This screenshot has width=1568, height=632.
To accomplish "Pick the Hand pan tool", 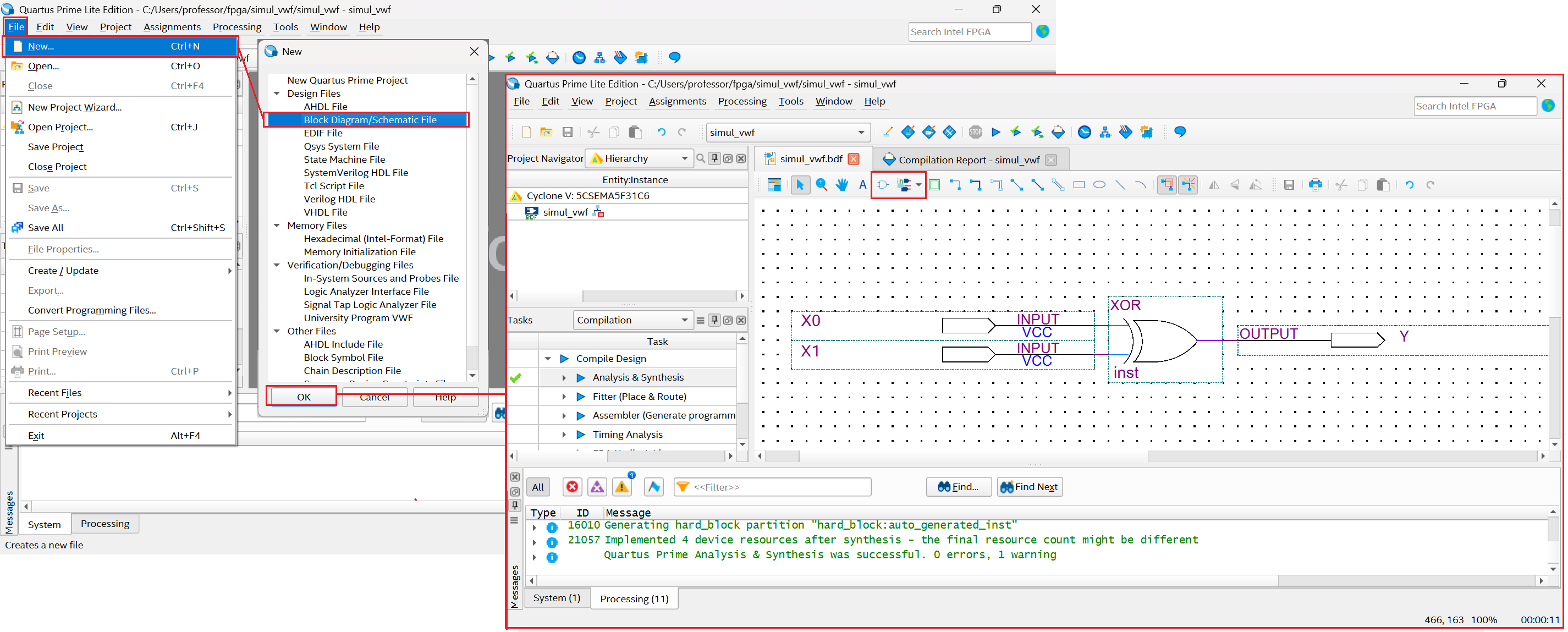I will [842, 185].
